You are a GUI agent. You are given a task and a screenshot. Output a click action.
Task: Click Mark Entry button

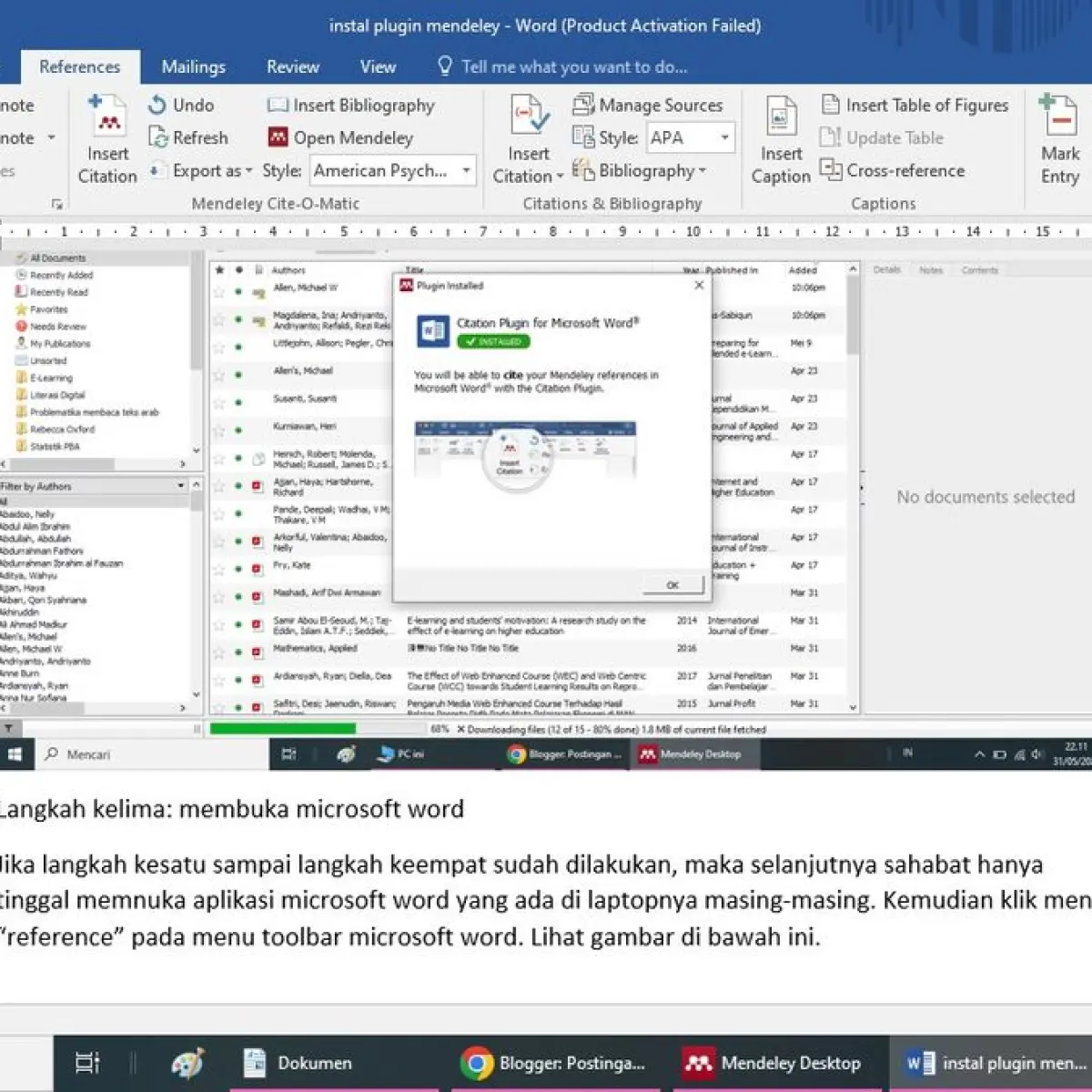coord(1059,139)
